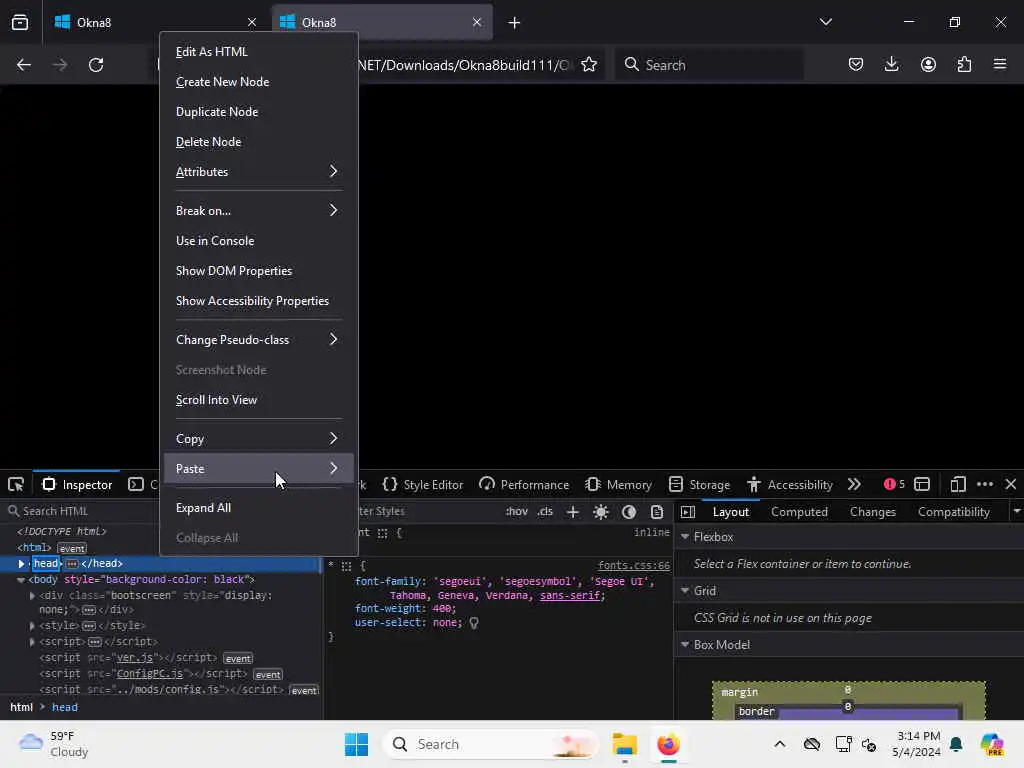
Task: Click the element picker icon in devtools
Action: [x=16, y=485]
